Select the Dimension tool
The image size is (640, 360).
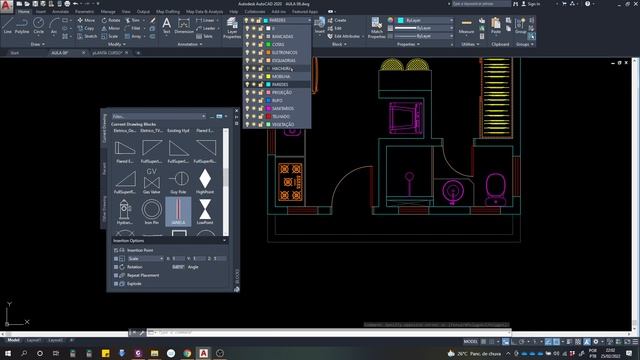pyautogui.click(x=184, y=25)
